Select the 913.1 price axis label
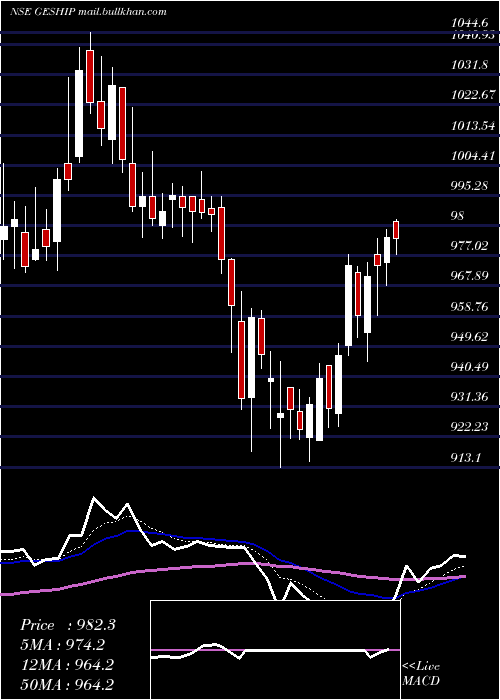This screenshot has width=500, height=700. pyautogui.click(x=466, y=457)
